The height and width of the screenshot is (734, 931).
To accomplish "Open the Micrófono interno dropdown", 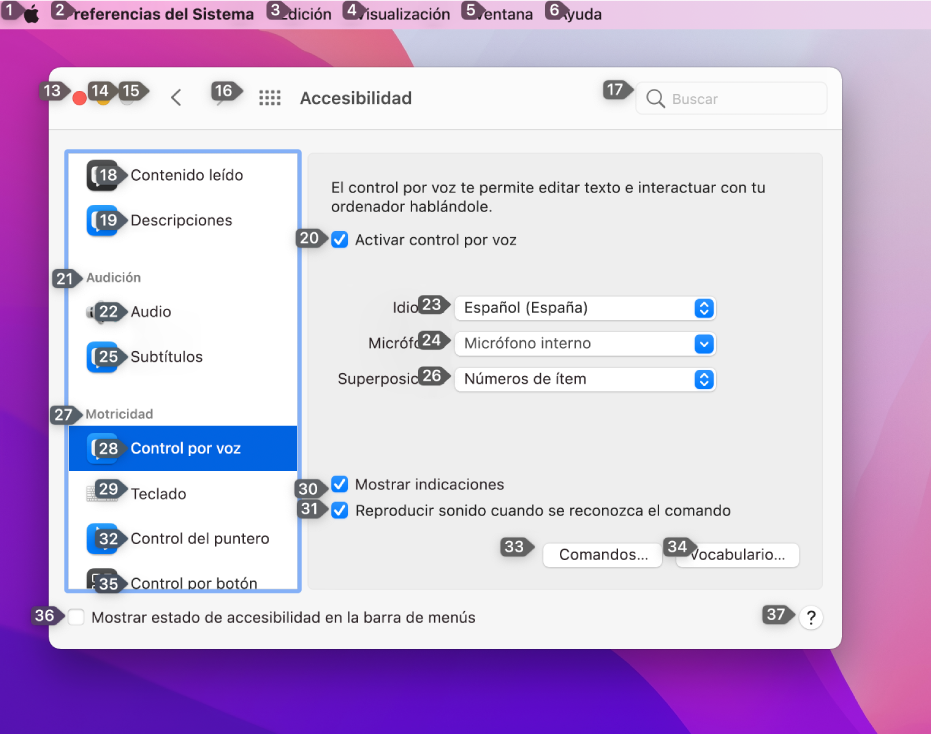I will click(585, 344).
